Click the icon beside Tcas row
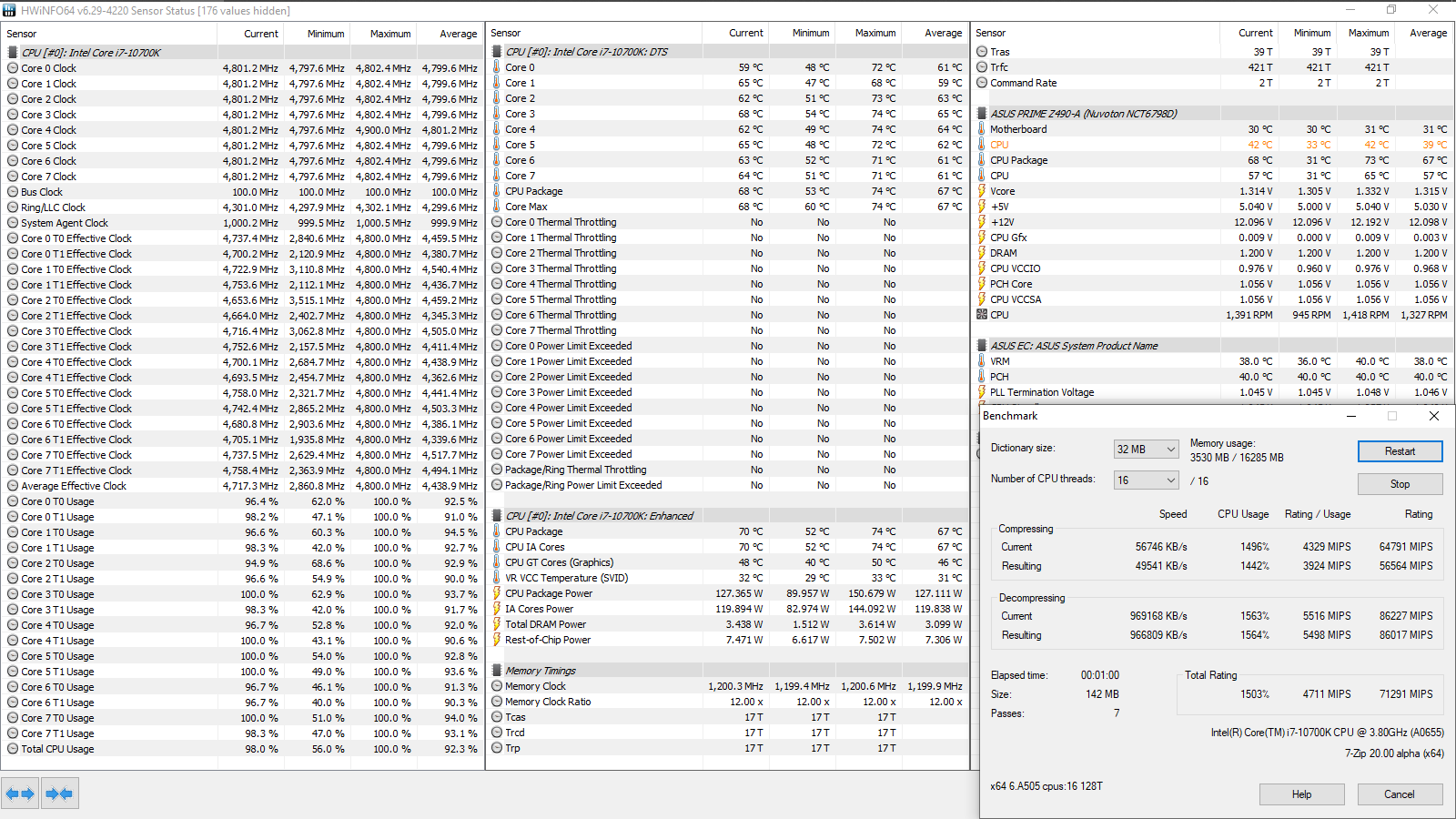The height and width of the screenshot is (819, 1456). (x=497, y=717)
